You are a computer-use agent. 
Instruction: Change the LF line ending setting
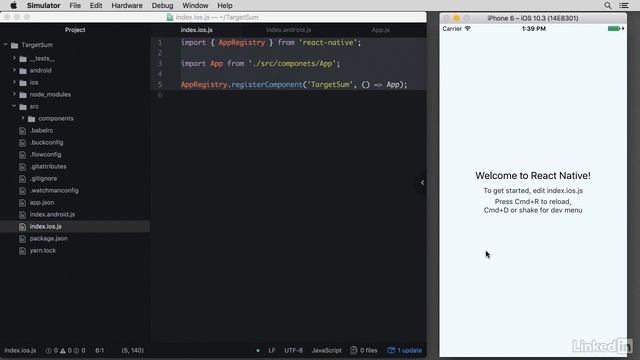(x=272, y=350)
